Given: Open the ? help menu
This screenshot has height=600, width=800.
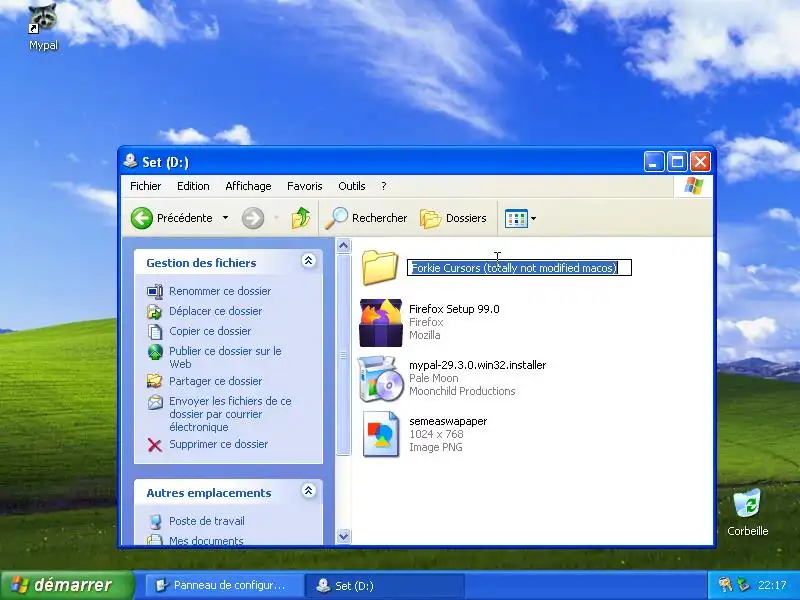Looking at the screenshot, I should click(x=384, y=186).
